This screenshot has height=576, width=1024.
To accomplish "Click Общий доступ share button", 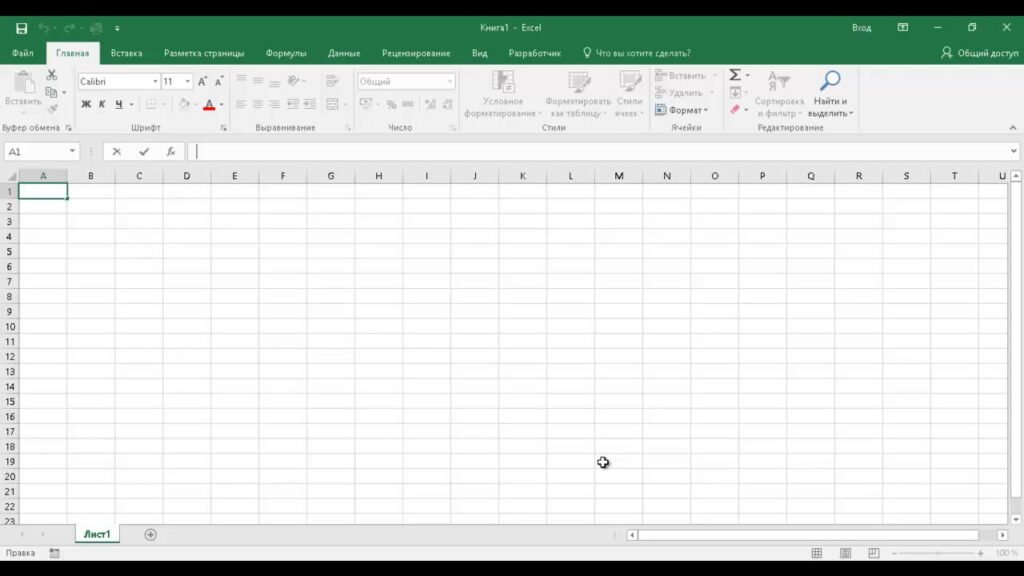I will (980, 53).
